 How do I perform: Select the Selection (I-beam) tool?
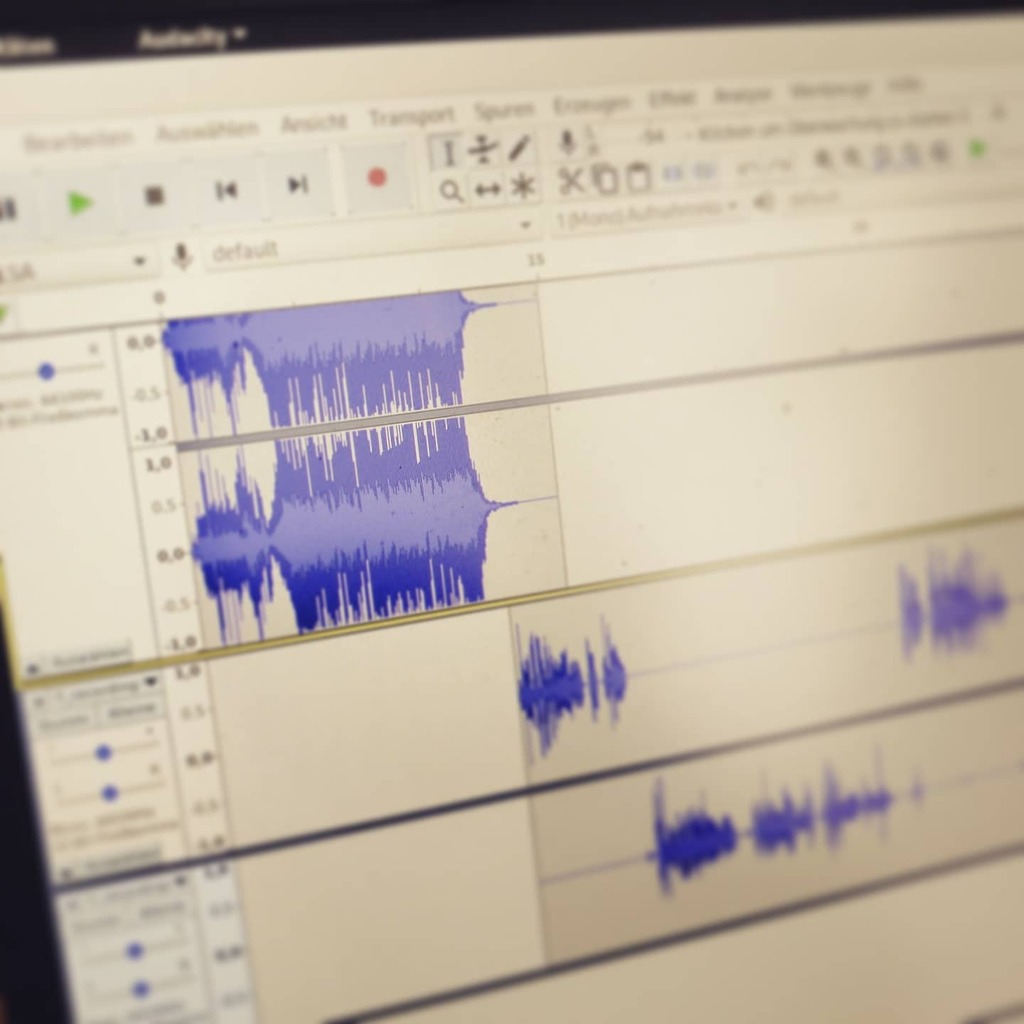(x=447, y=154)
